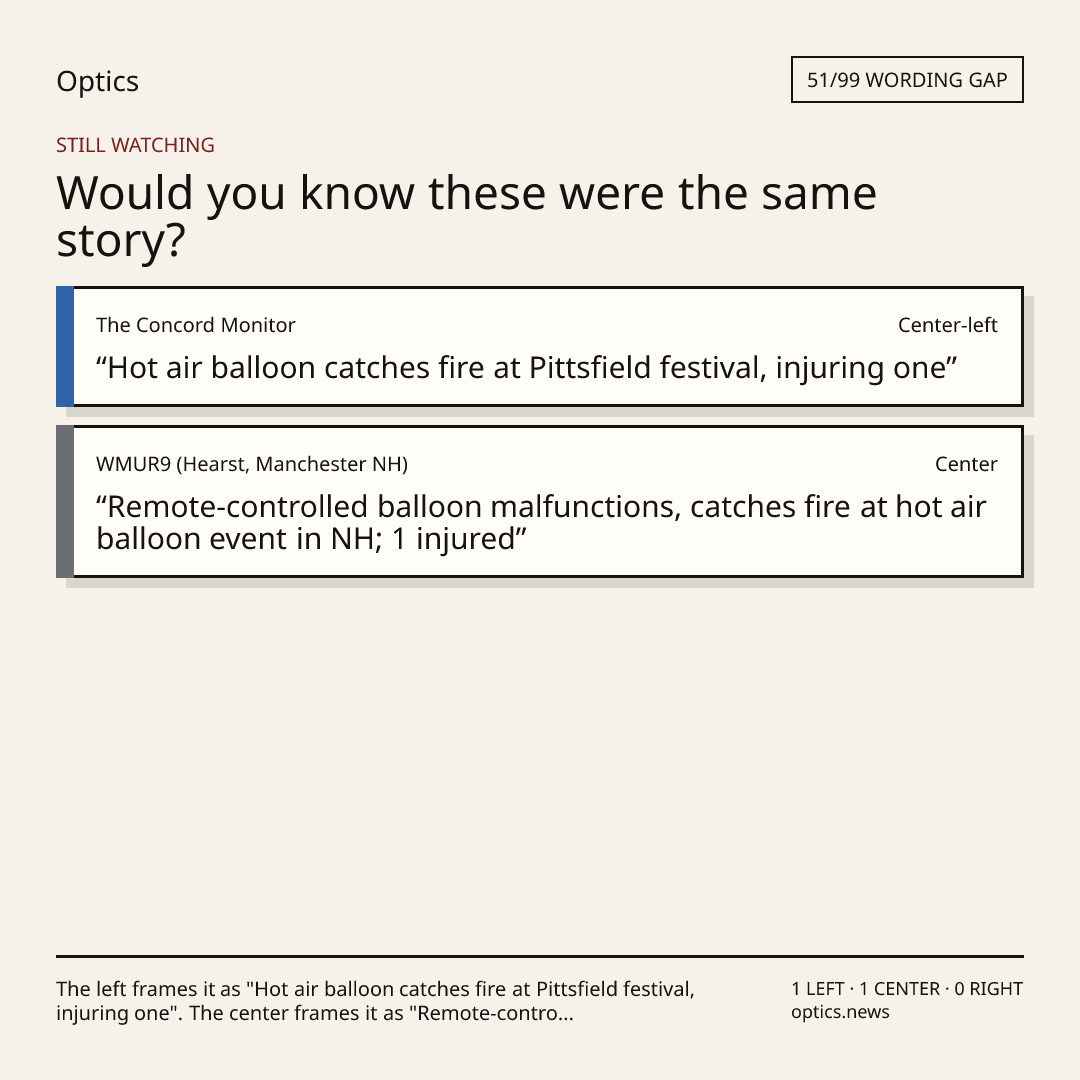This screenshot has width=1080, height=1080.
Task: Click the Optics logo text
Action: (97, 81)
